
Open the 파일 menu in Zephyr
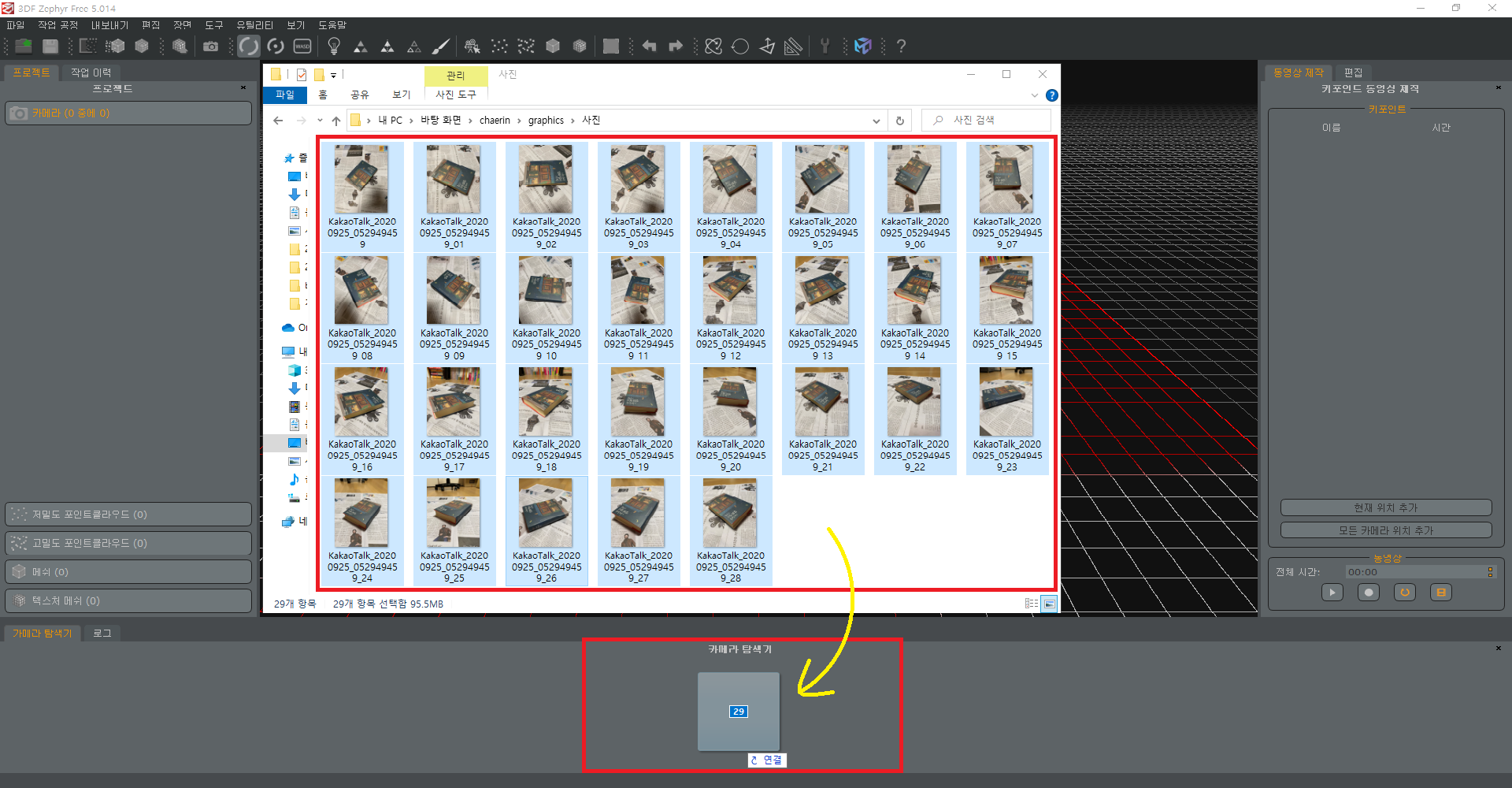click(16, 25)
